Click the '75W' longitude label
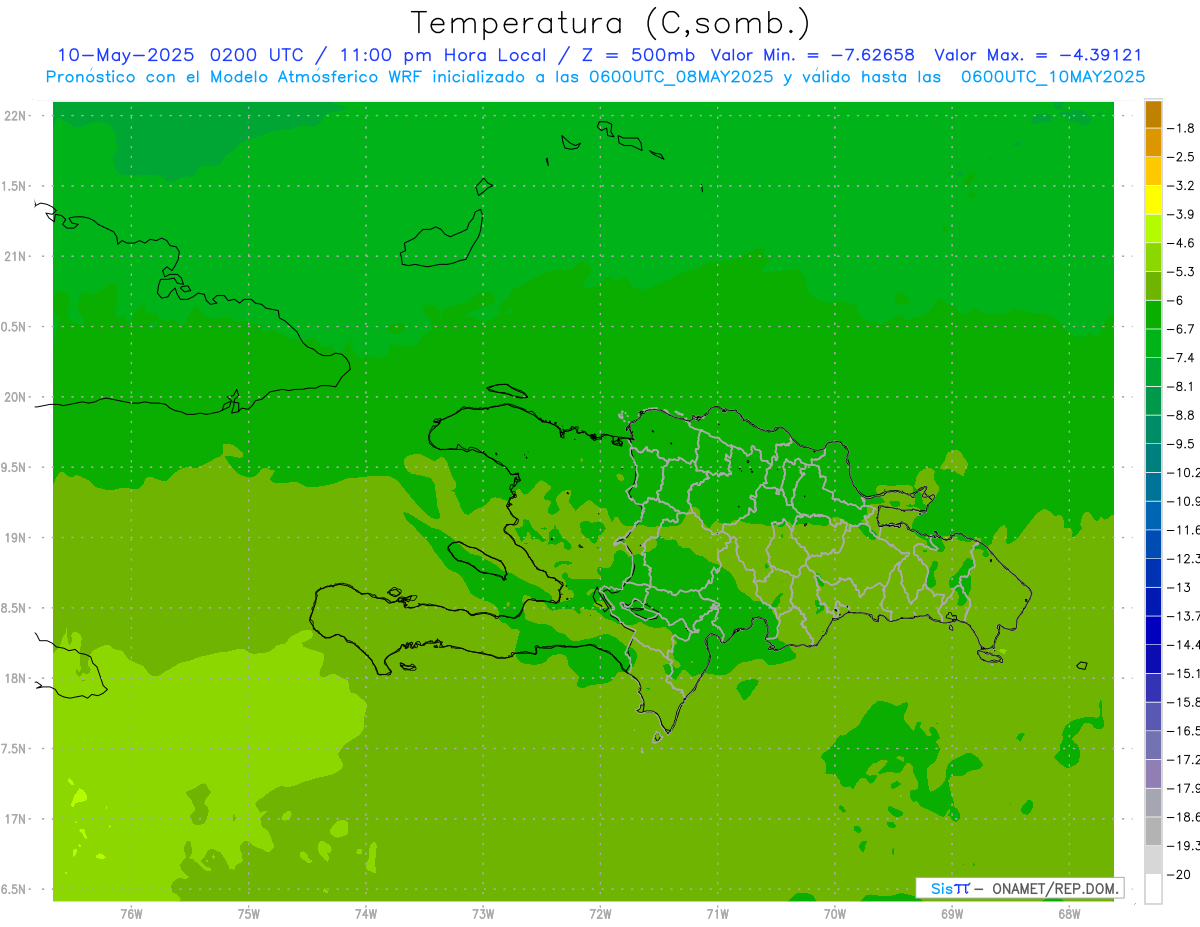 [249, 914]
